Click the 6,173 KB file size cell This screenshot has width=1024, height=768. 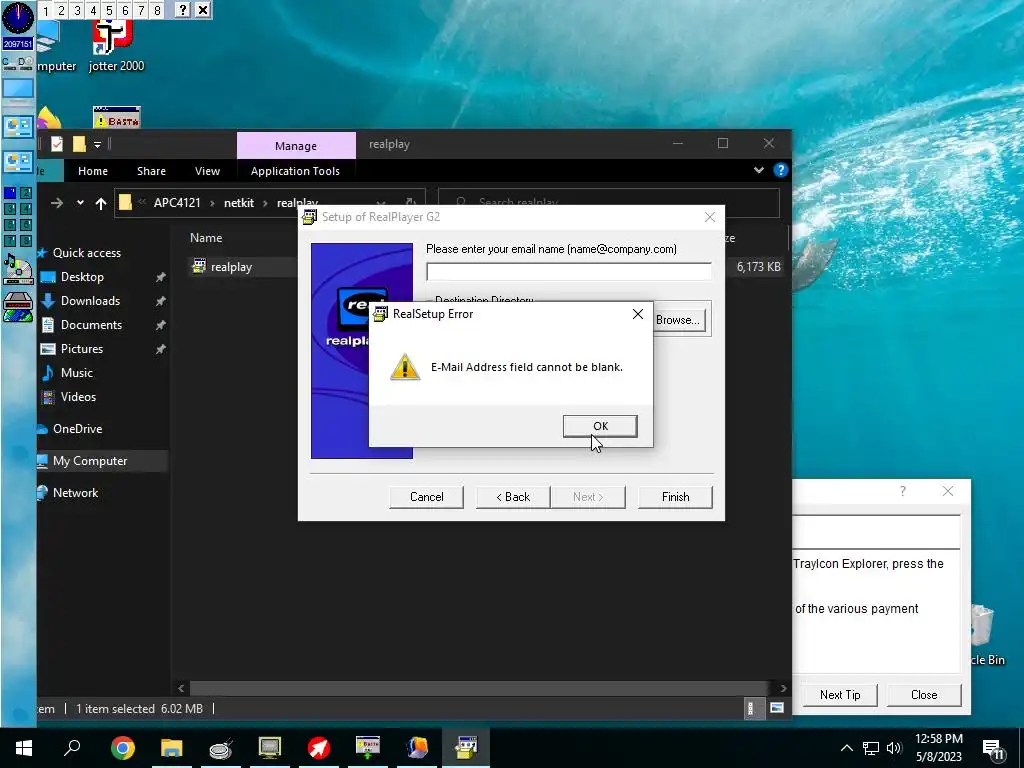pyautogui.click(x=758, y=266)
